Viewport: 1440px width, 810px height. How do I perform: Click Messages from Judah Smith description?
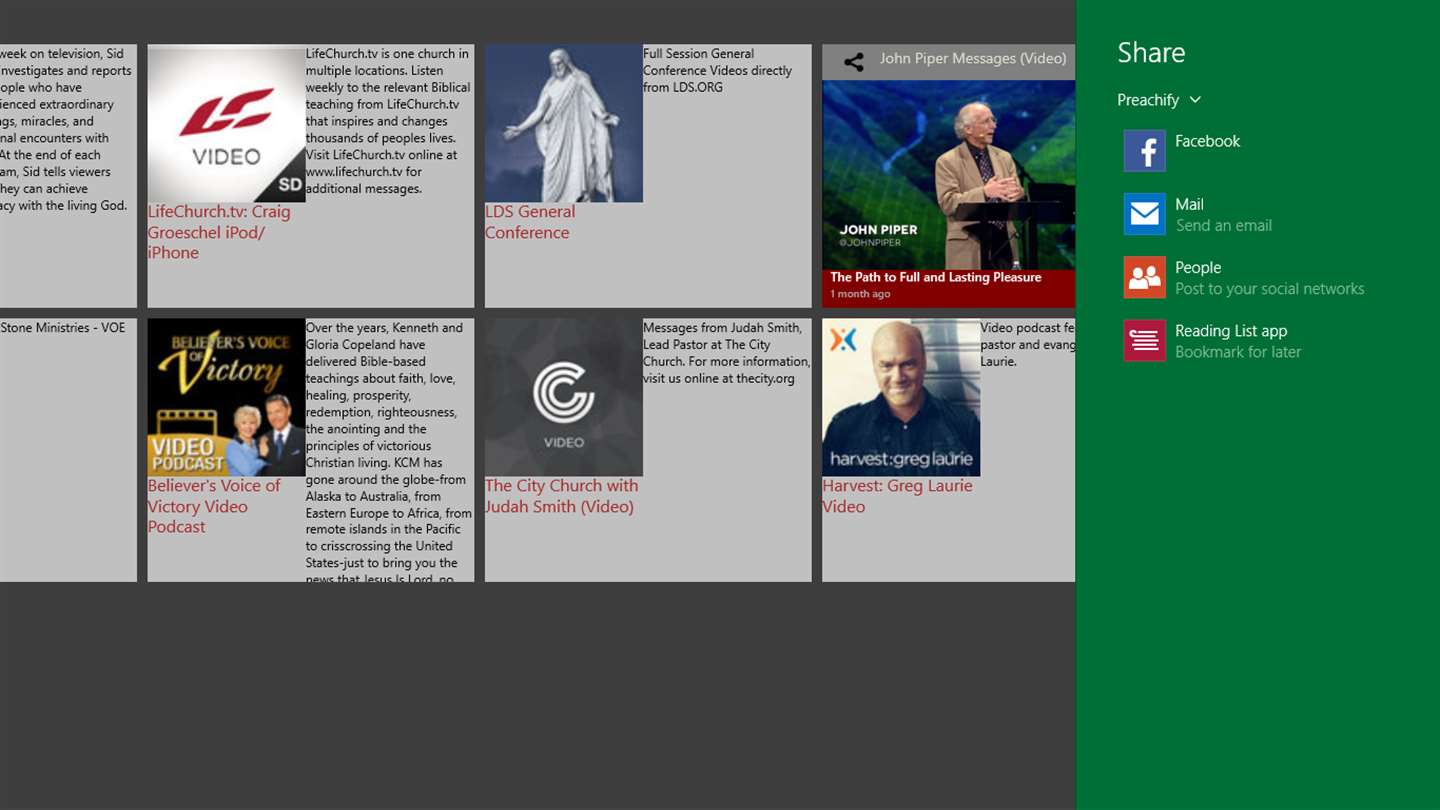[x=726, y=353]
